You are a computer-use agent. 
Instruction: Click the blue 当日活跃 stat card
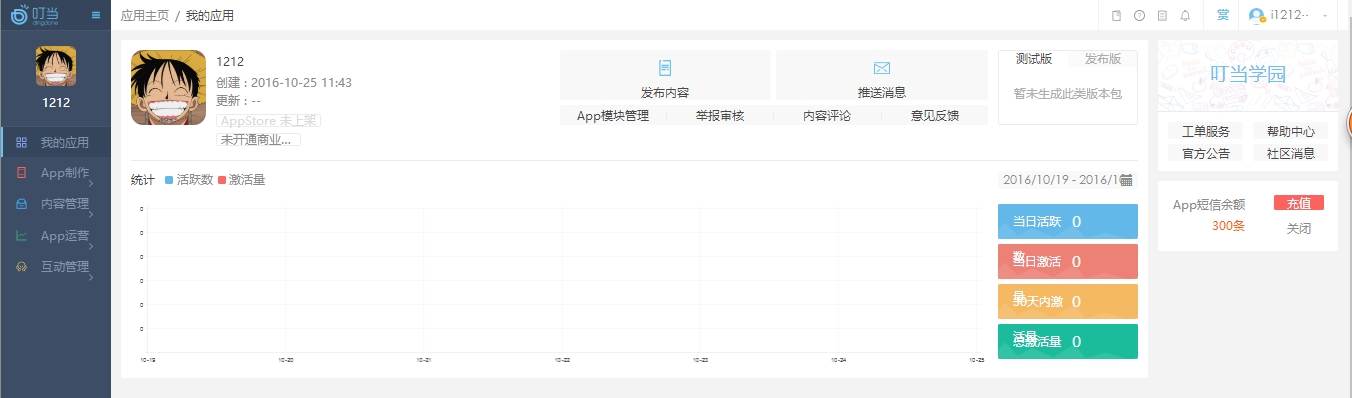(1068, 222)
